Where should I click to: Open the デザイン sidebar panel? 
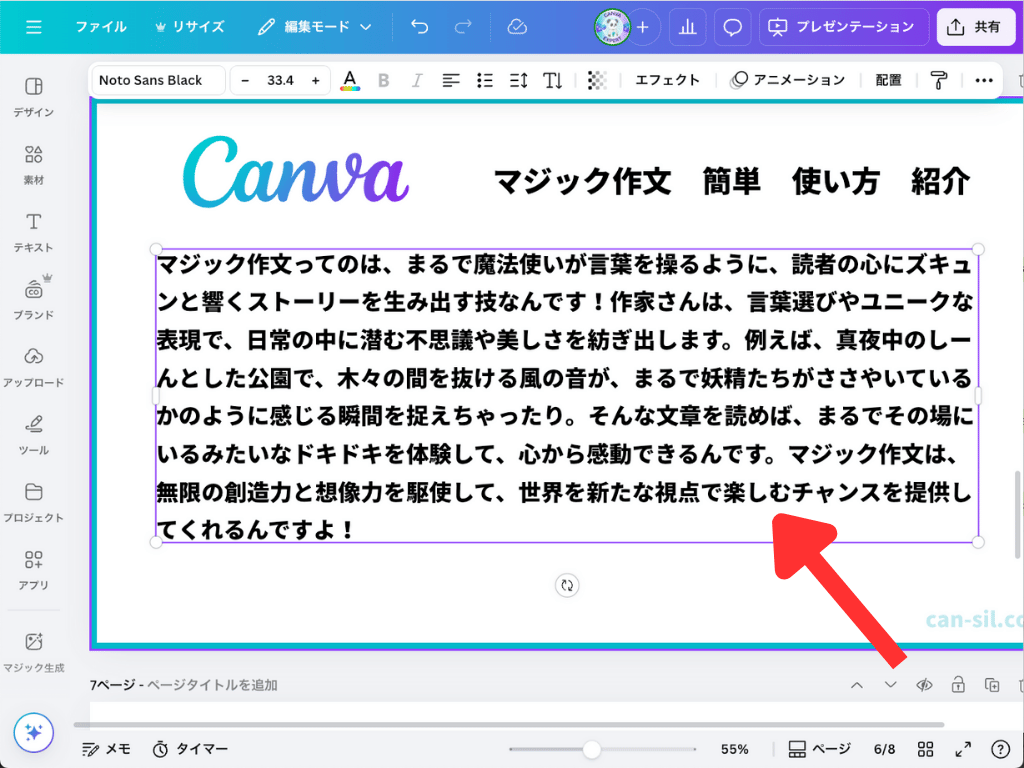pos(33,97)
